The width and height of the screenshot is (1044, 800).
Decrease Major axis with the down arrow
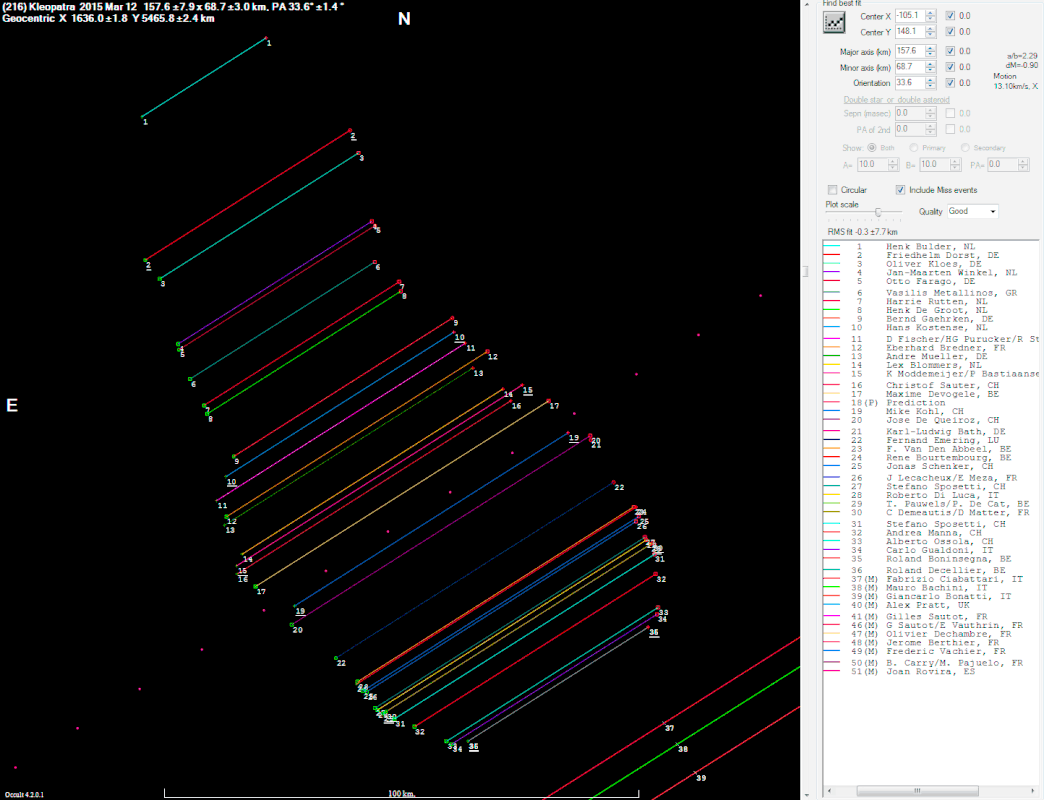tap(931, 54)
